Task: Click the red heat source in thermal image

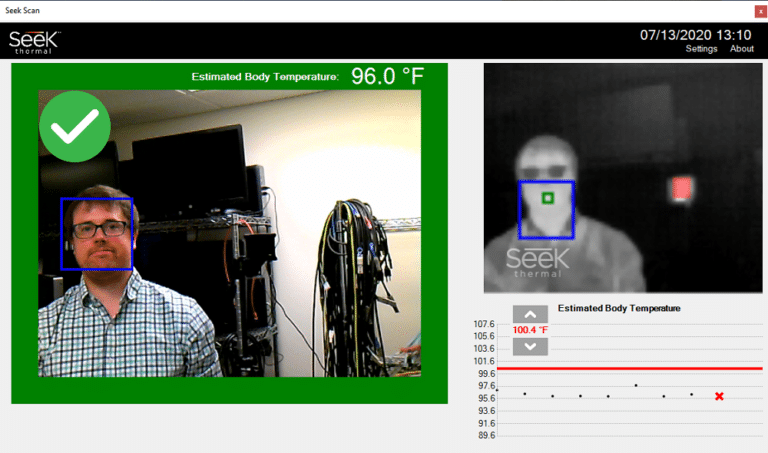Action: (x=681, y=189)
